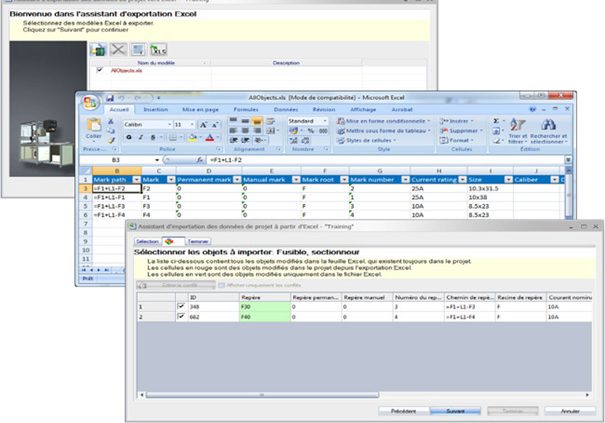Open the Manual mark column filter dropdown
Image resolution: width=605 pixels, height=423 pixels.
296,180
